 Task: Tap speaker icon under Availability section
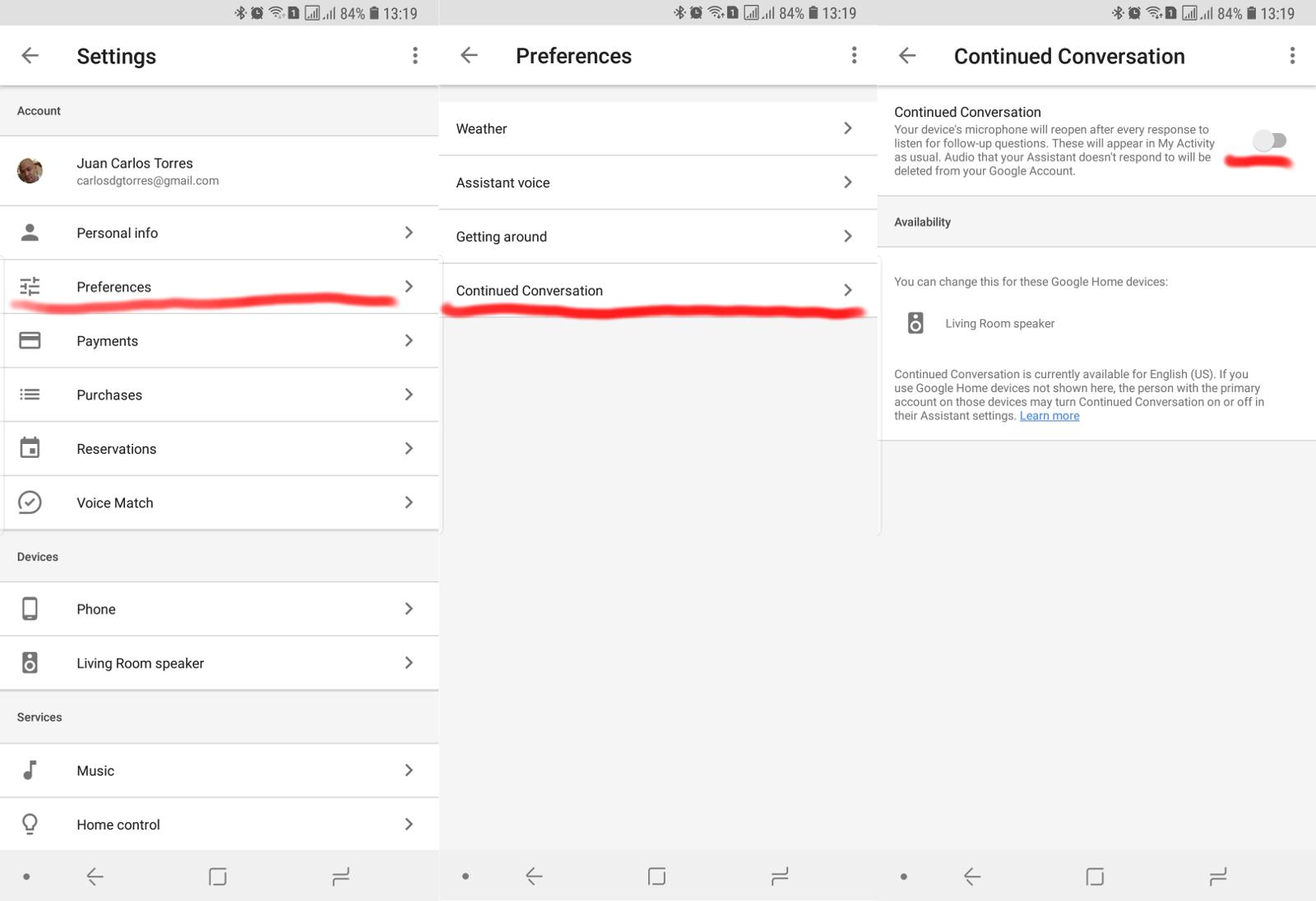click(x=915, y=323)
